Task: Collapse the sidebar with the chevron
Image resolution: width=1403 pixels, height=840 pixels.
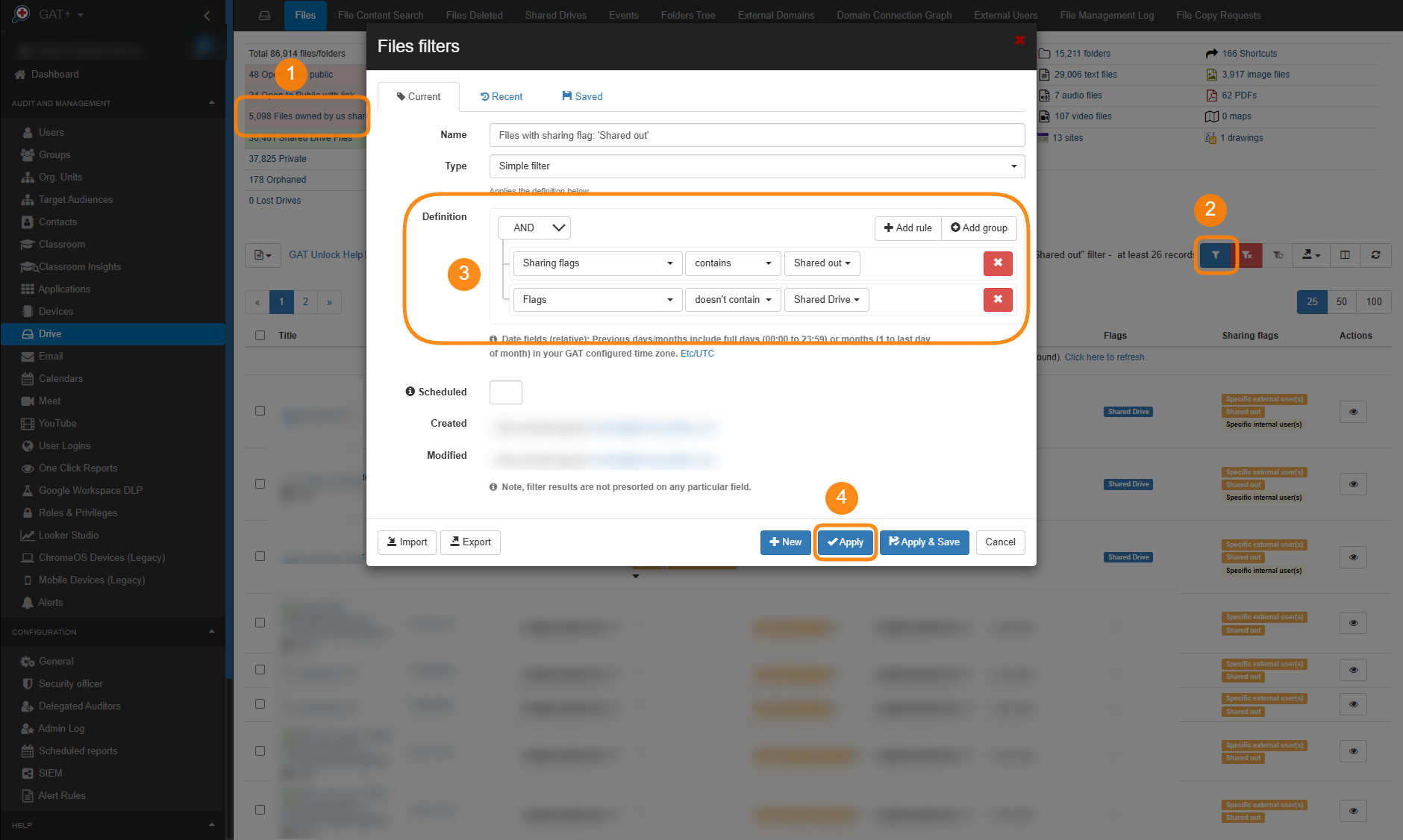Action: coord(207,15)
